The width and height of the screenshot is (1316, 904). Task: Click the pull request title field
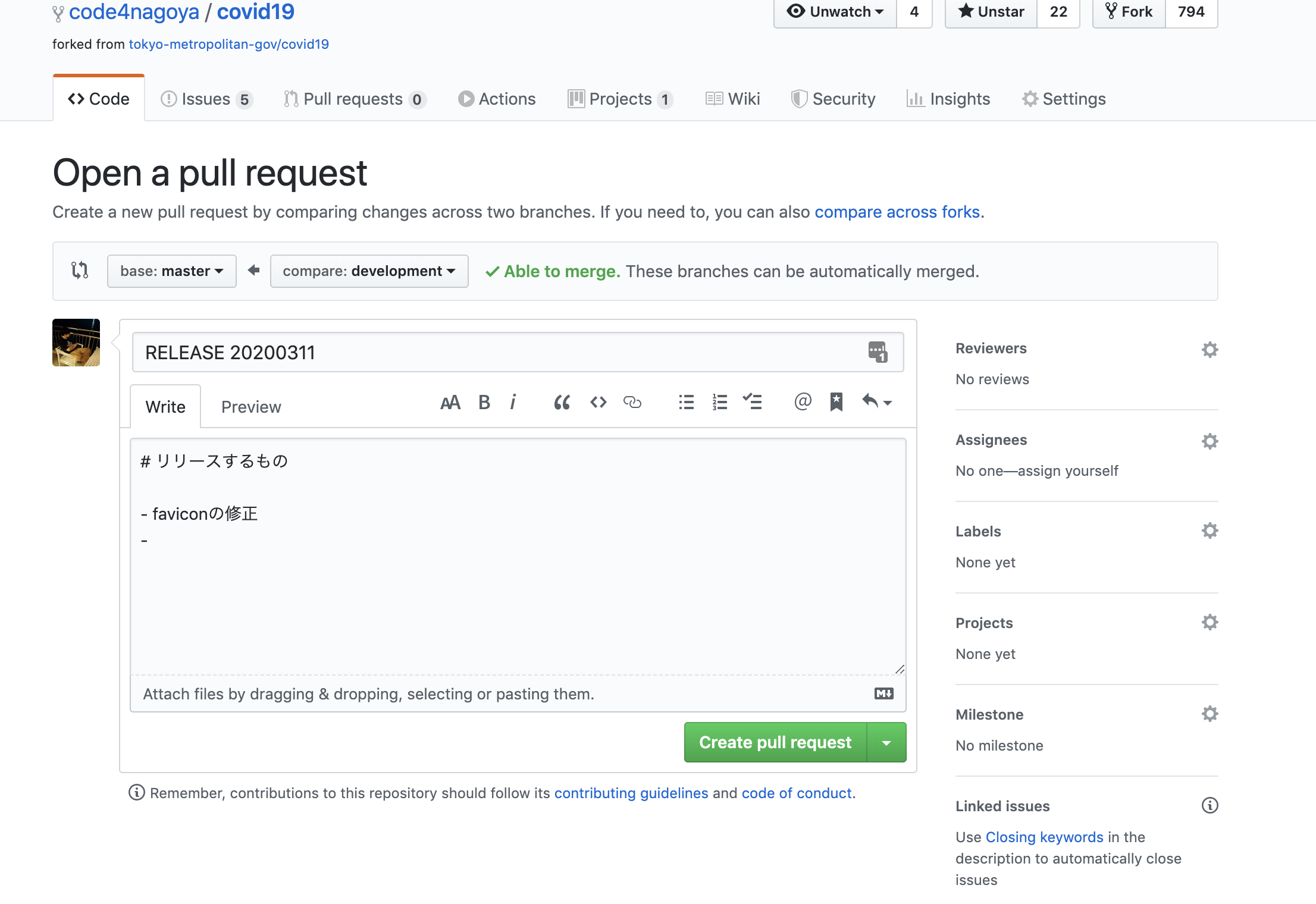(500, 353)
